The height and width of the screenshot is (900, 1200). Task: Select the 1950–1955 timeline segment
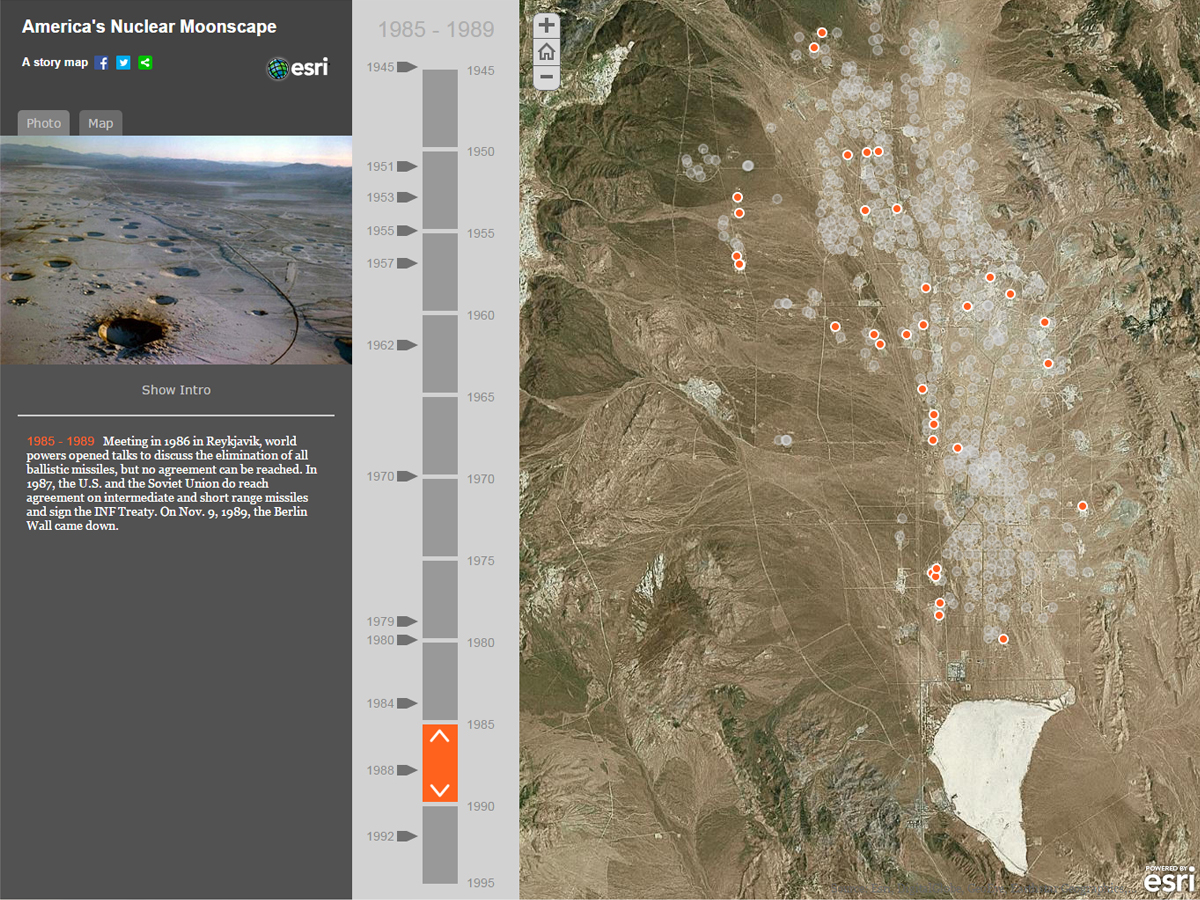[440, 190]
